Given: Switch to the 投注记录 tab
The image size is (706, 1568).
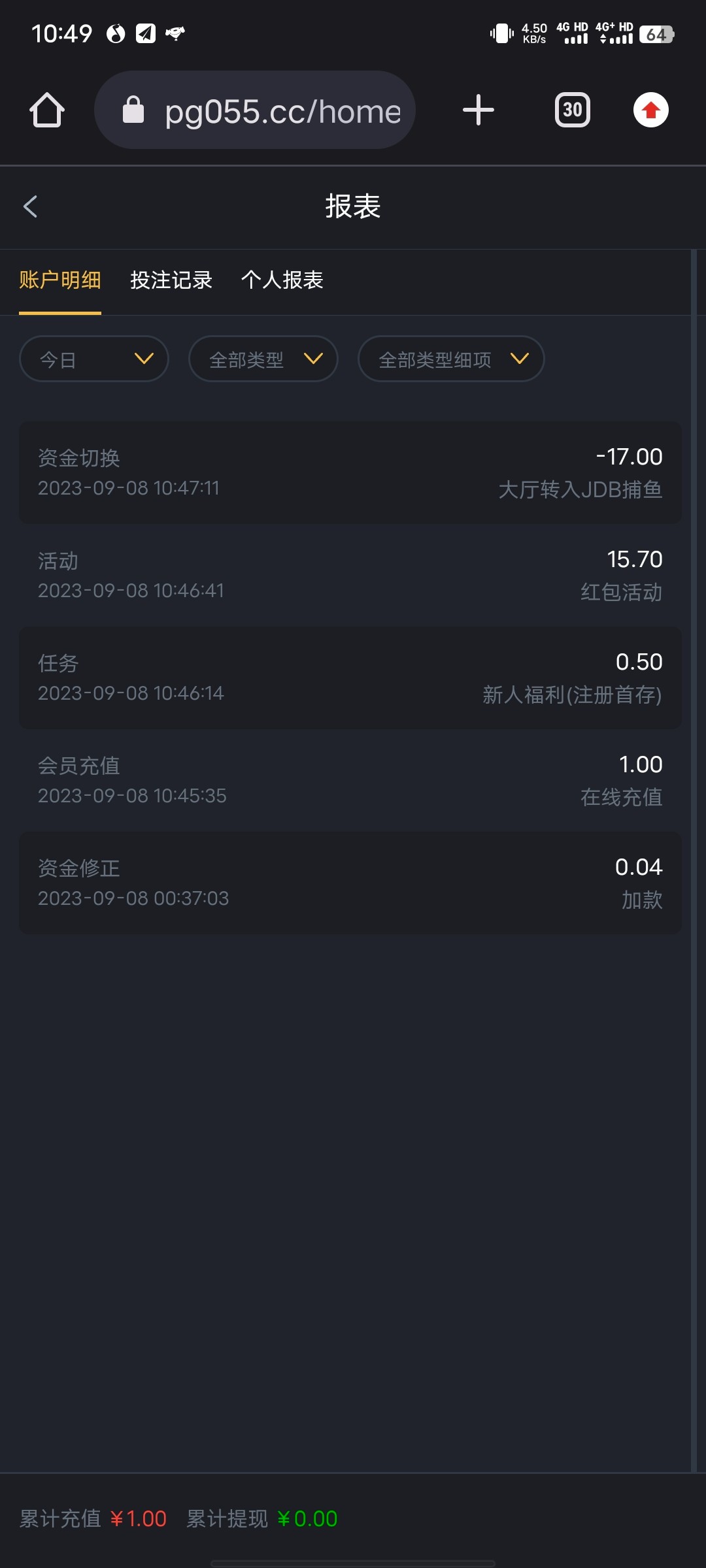Looking at the screenshot, I should [x=171, y=280].
